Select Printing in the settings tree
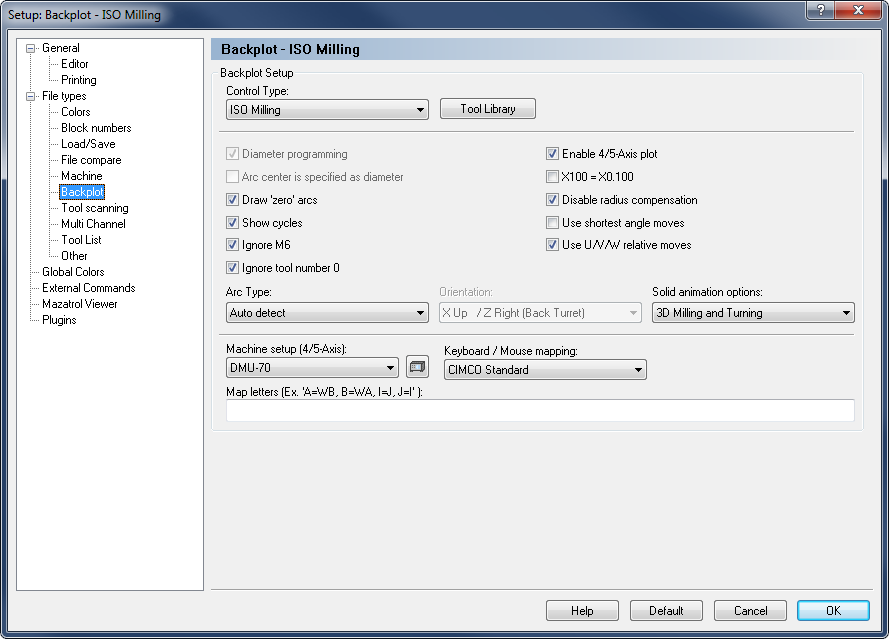The image size is (889, 639). pyautogui.click(x=79, y=80)
